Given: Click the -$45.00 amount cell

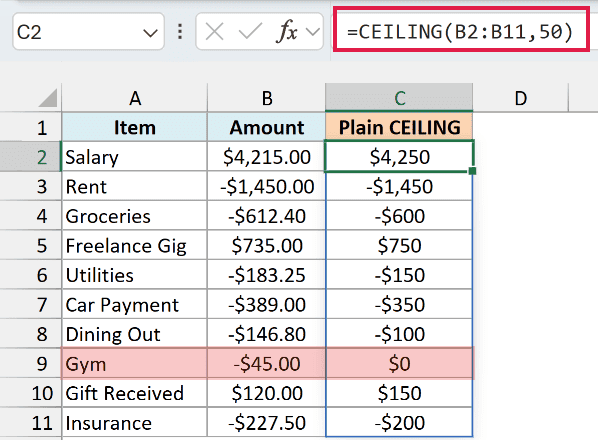Looking at the screenshot, I should [x=267, y=363].
